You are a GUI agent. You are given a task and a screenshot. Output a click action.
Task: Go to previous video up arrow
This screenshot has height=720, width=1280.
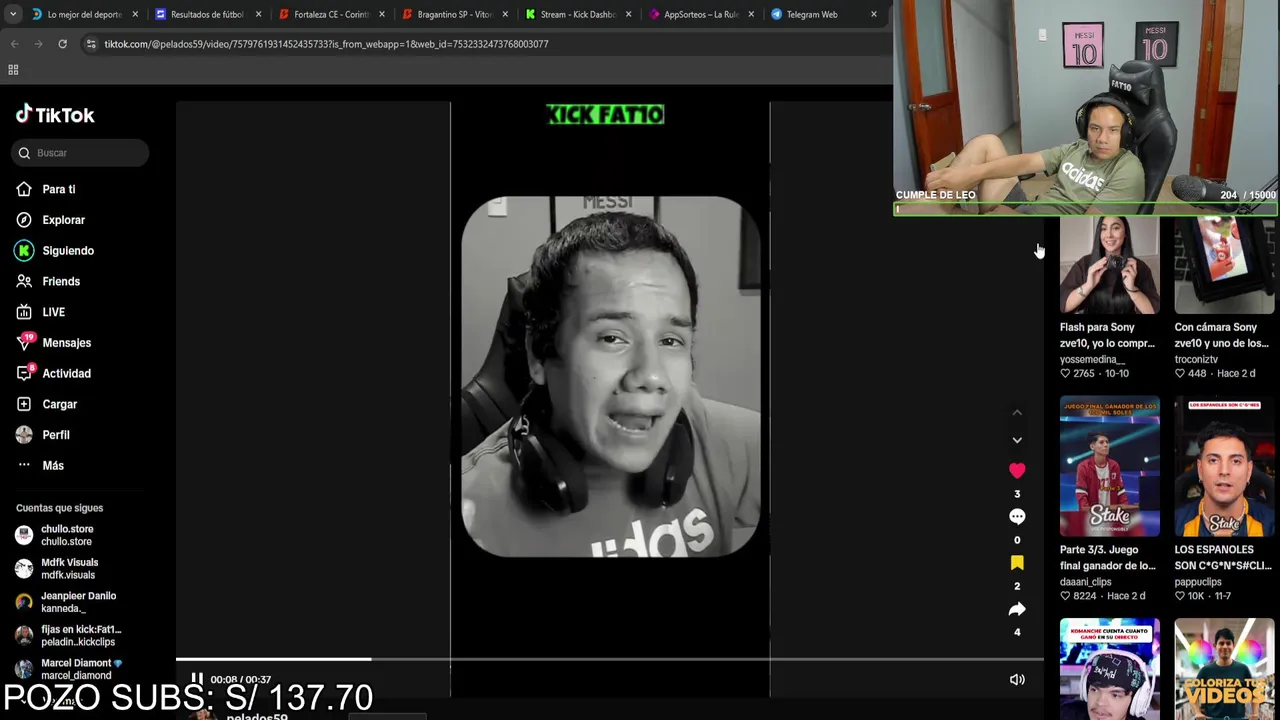(x=1017, y=412)
